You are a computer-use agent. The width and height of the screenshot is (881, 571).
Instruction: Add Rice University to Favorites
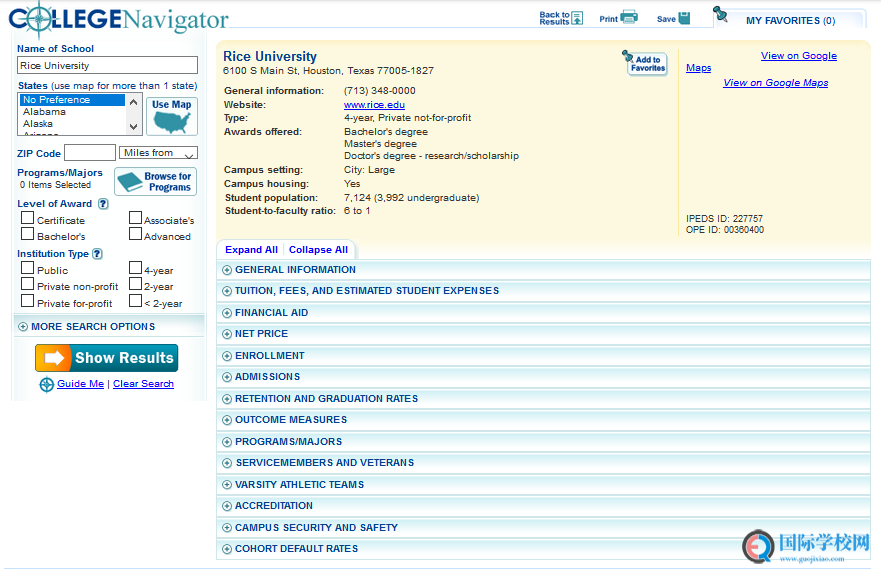645,63
